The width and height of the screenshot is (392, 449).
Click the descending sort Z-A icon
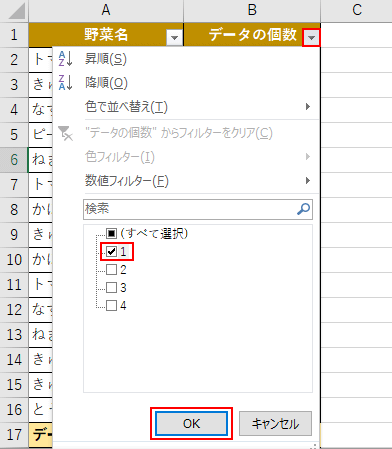(x=65, y=83)
